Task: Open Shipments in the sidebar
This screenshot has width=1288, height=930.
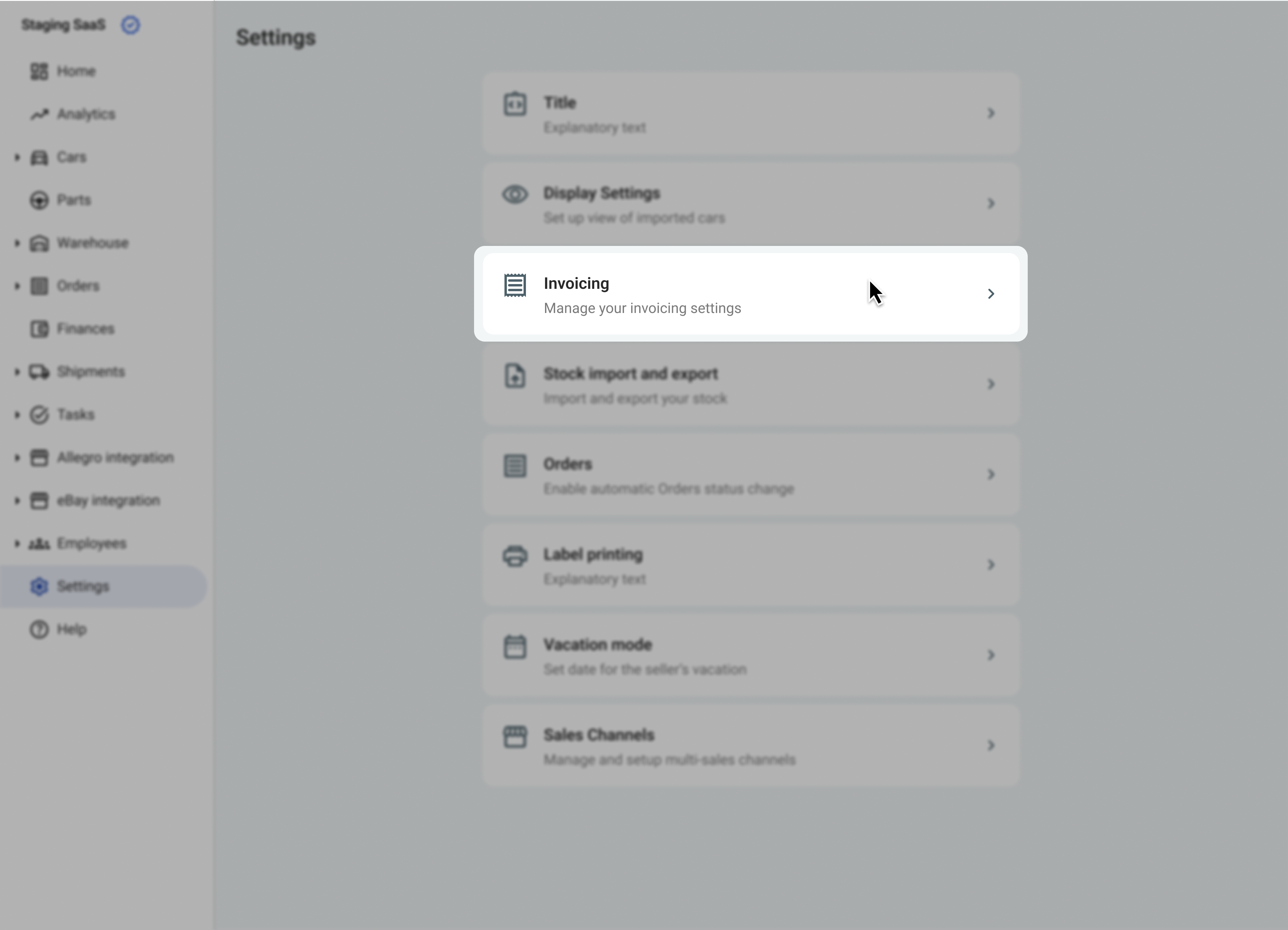Action: pos(90,372)
